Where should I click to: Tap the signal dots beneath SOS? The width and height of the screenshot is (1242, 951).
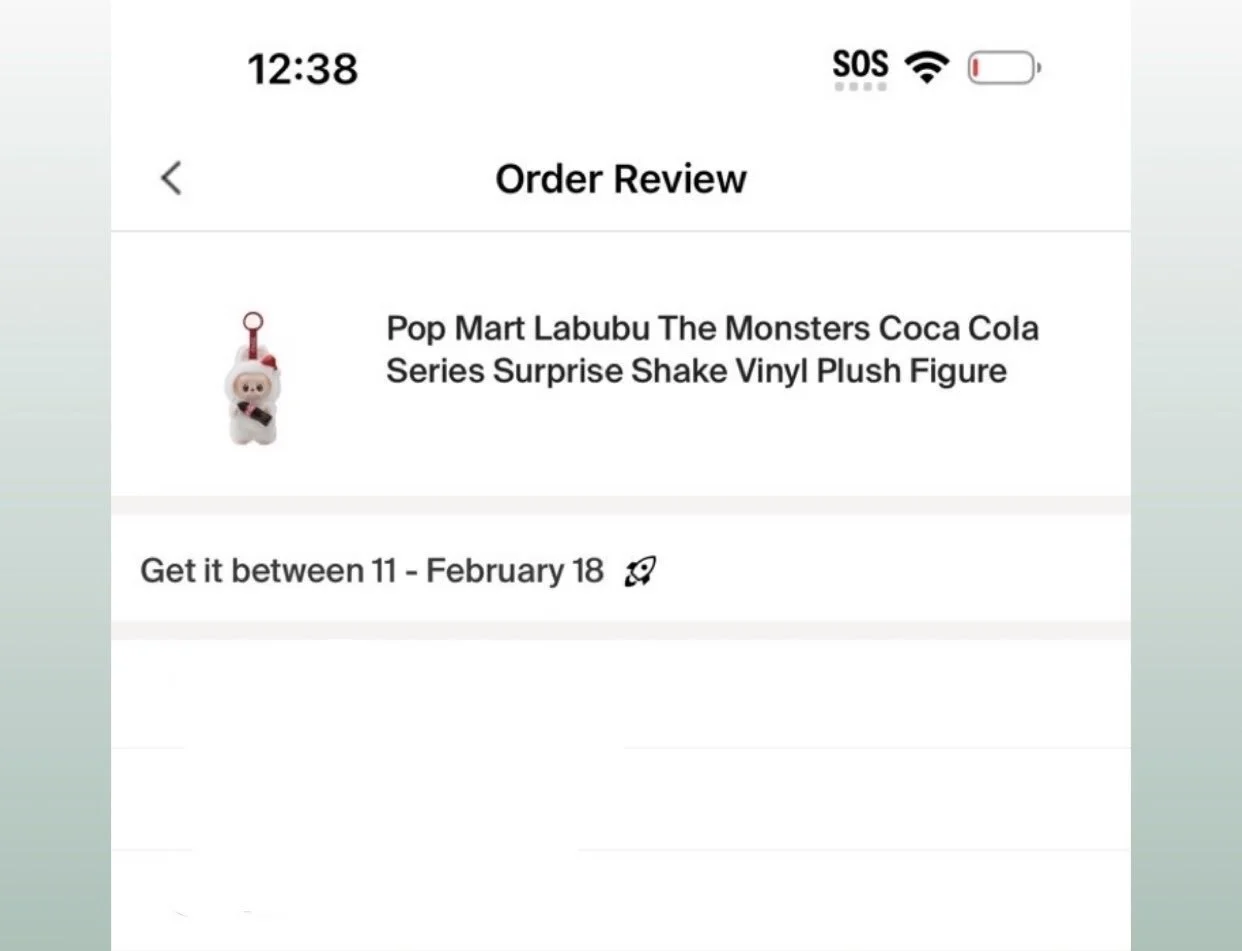[860, 87]
